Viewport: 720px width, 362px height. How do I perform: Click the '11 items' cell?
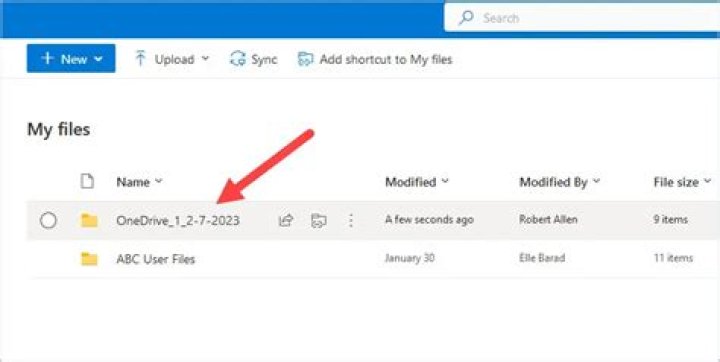click(x=673, y=258)
